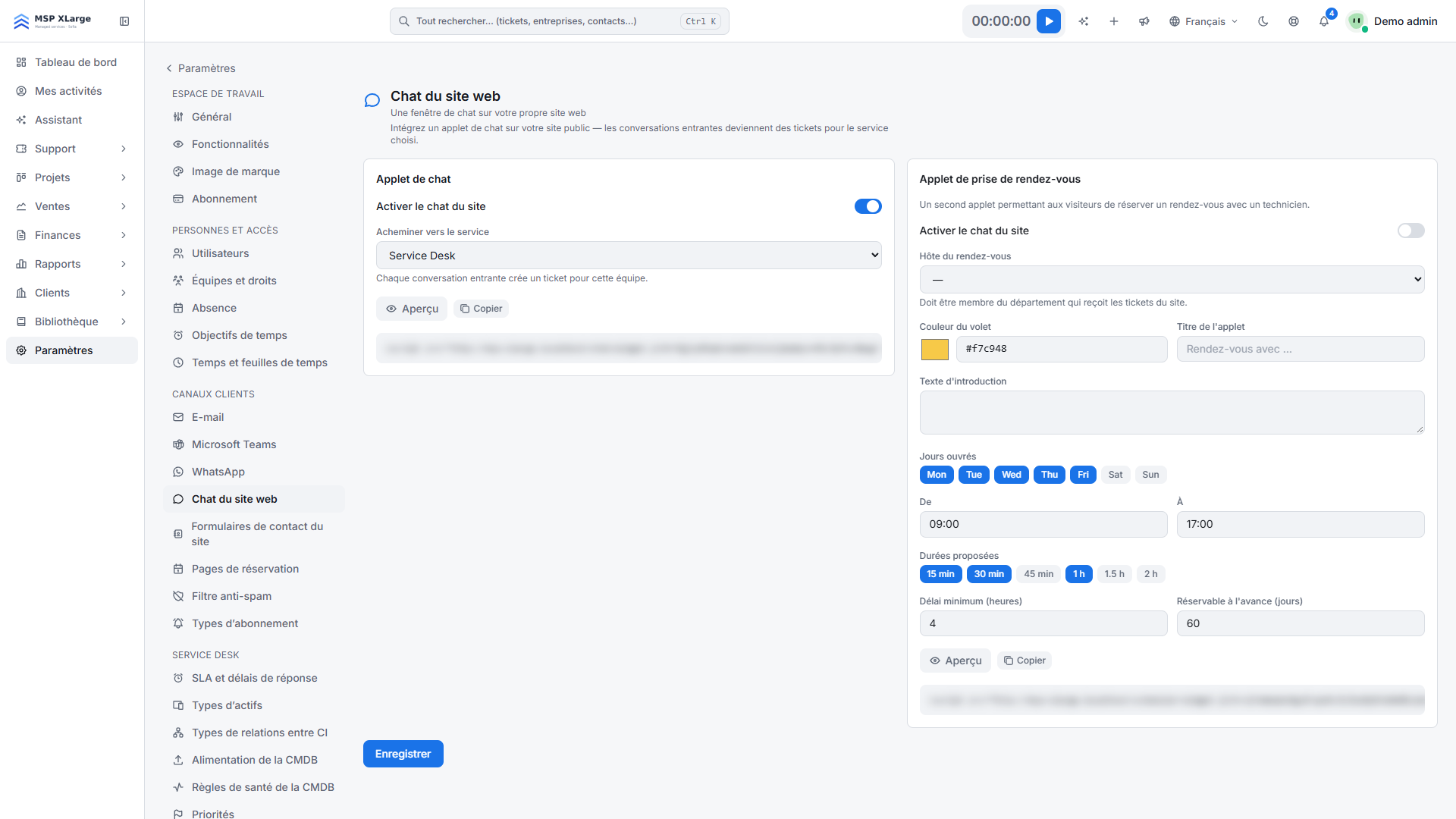
Task: Toggle dark mode moon icon
Action: 1263,21
